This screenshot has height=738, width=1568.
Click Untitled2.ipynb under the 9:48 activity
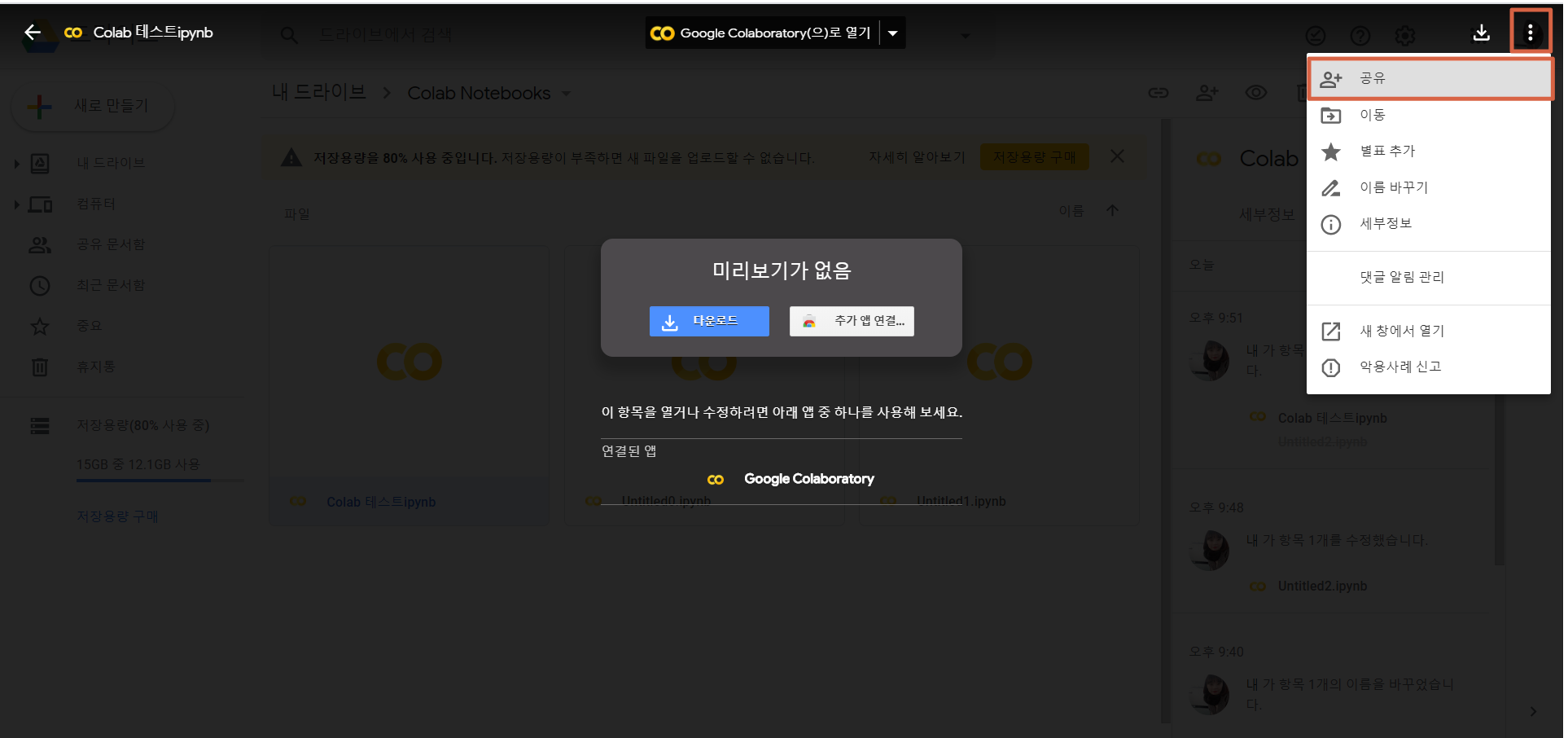pos(1322,586)
